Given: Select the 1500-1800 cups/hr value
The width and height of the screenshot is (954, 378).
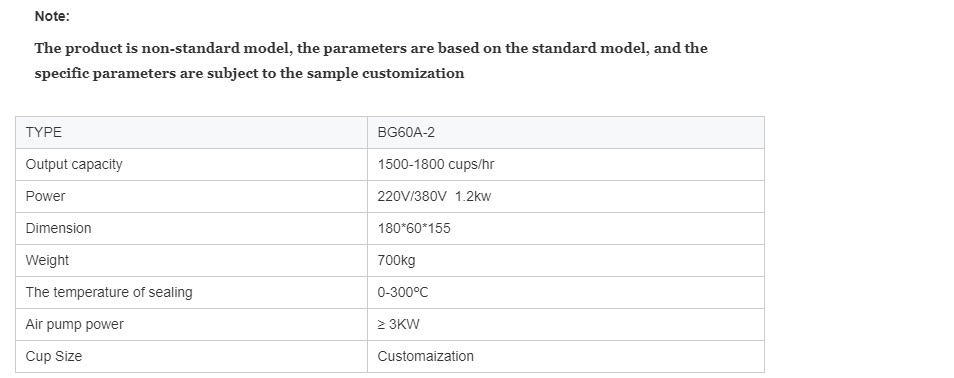Looking at the screenshot, I should point(436,164).
